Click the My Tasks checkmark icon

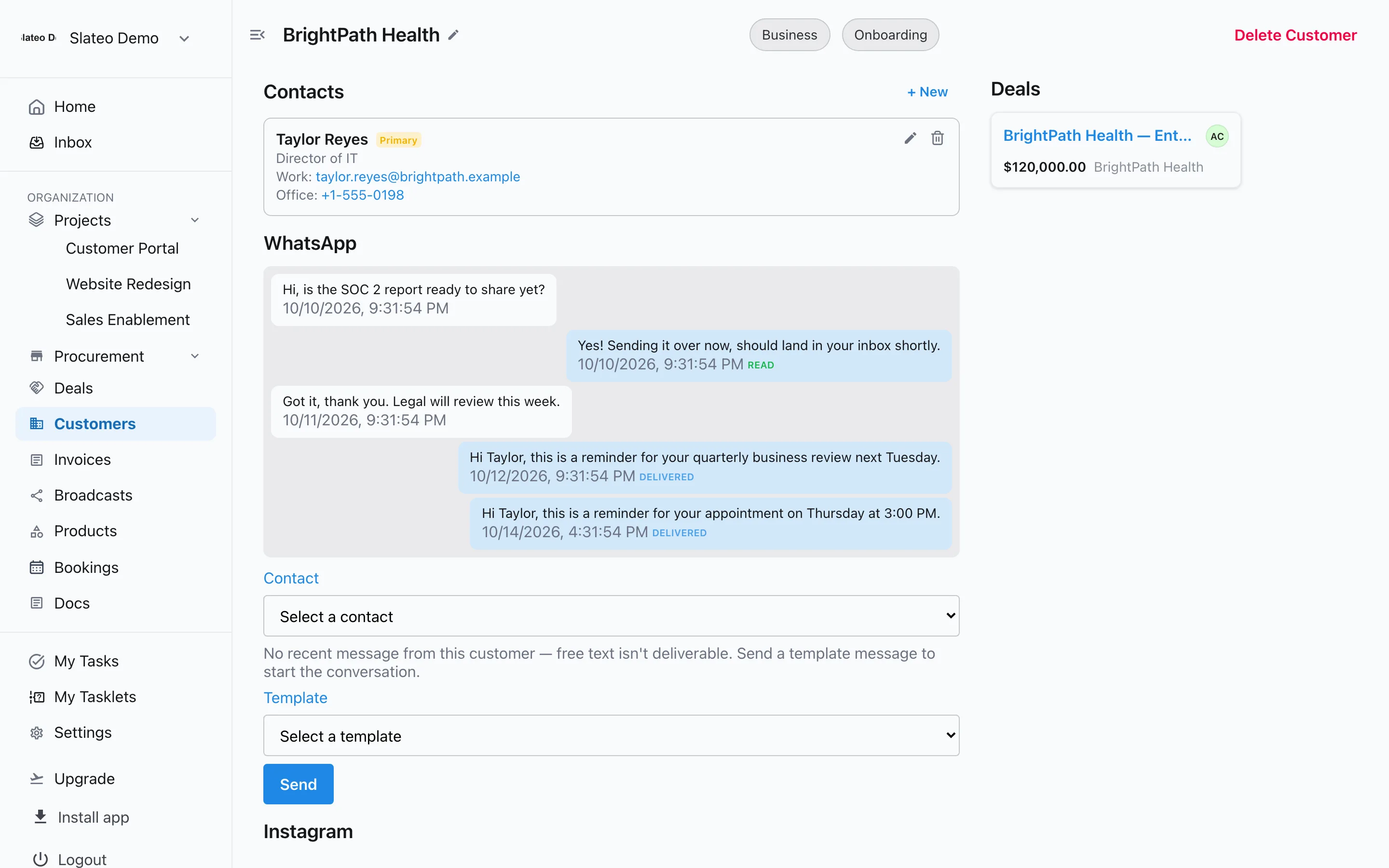coord(37,661)
